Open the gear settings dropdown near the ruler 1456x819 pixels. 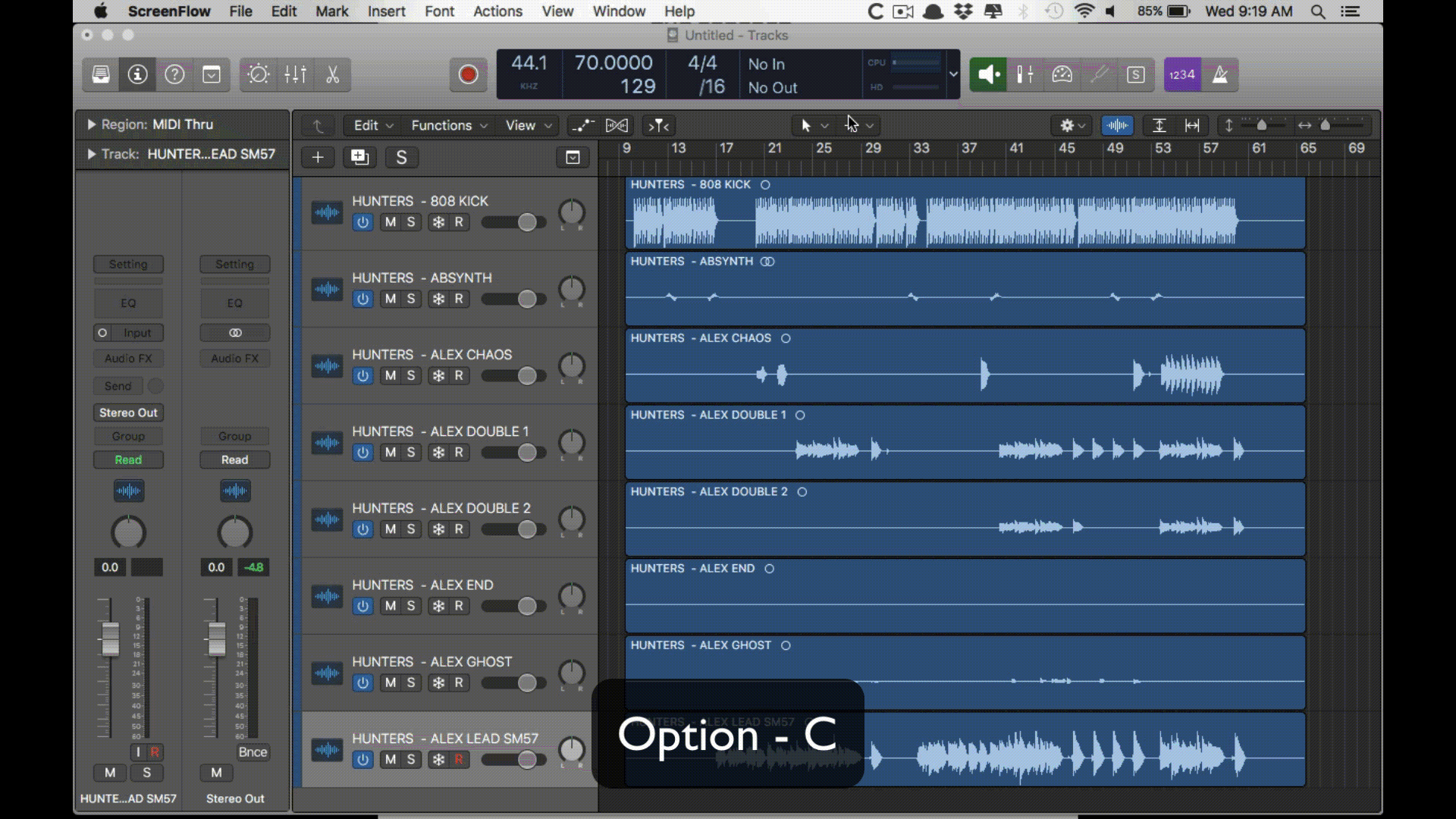(x=1070, y=125)
